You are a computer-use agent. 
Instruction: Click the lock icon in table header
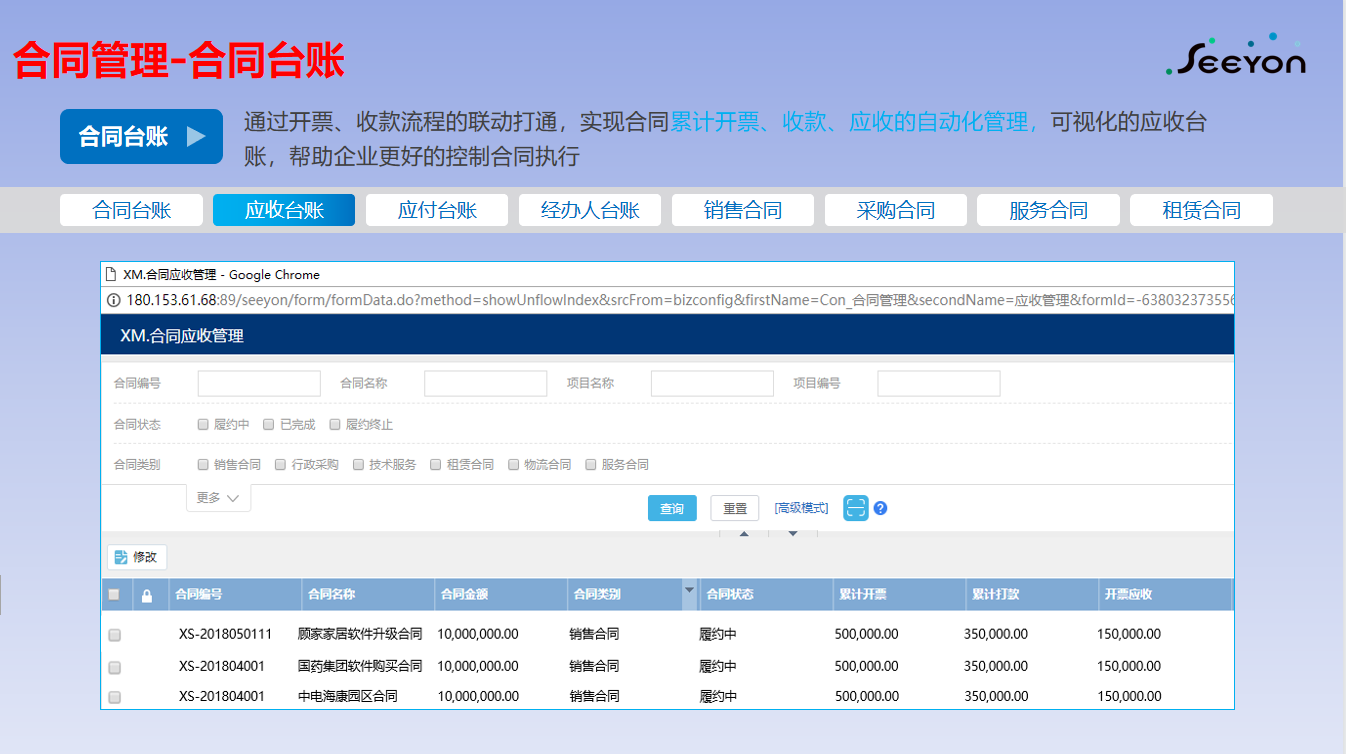pos(147,596)
